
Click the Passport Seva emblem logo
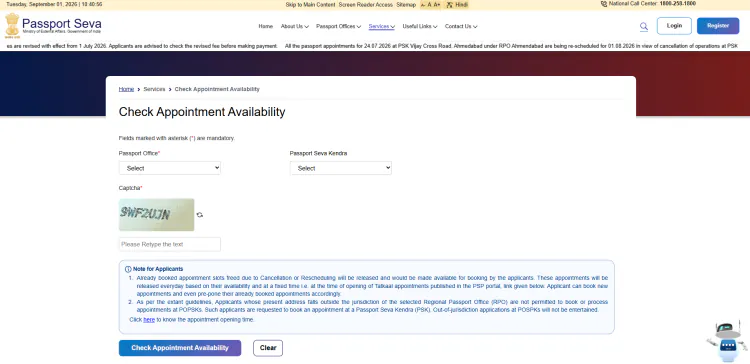coord(12,25)
